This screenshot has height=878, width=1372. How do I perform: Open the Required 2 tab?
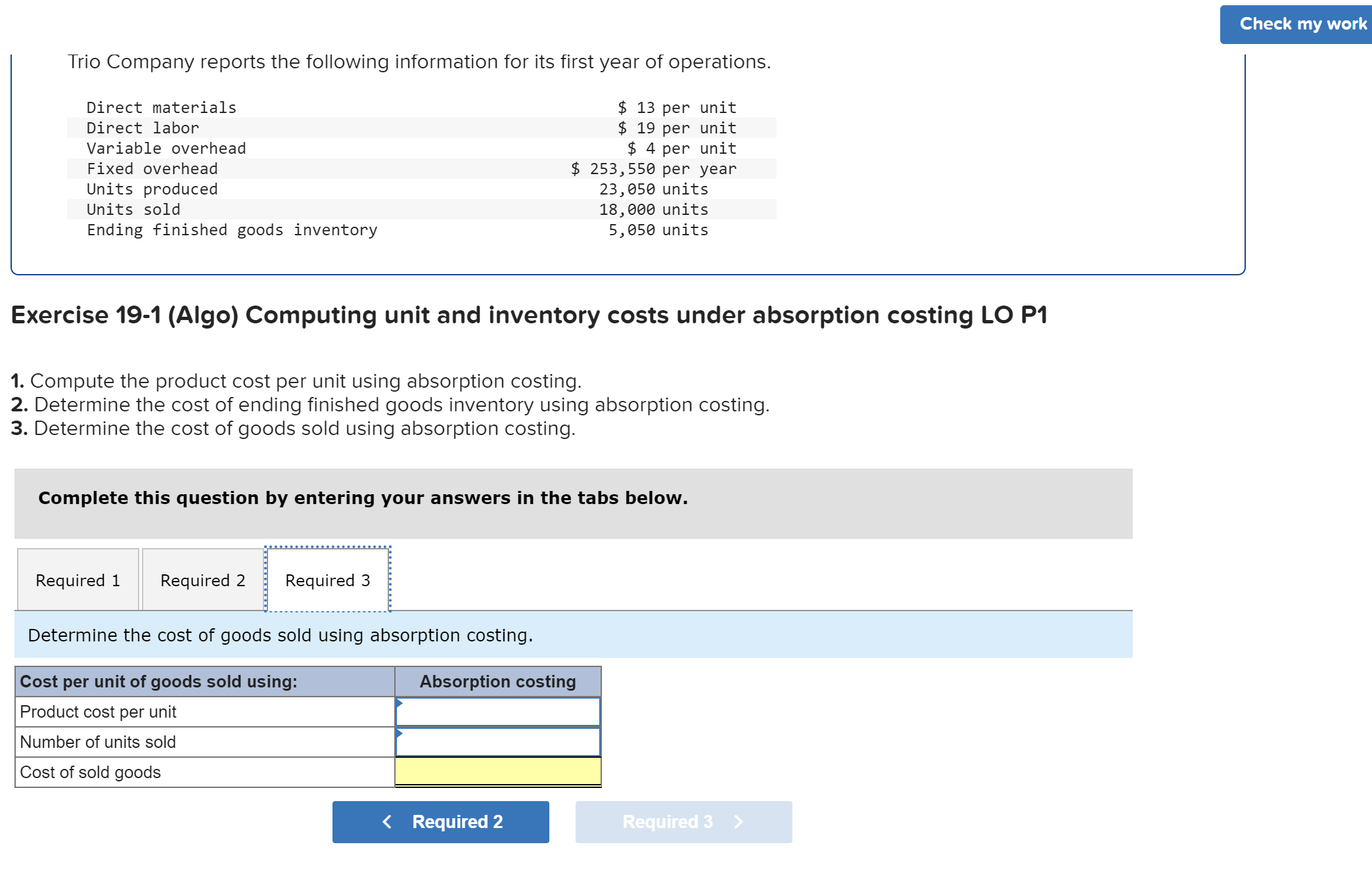pyautogui.click(x=202, y=580)
